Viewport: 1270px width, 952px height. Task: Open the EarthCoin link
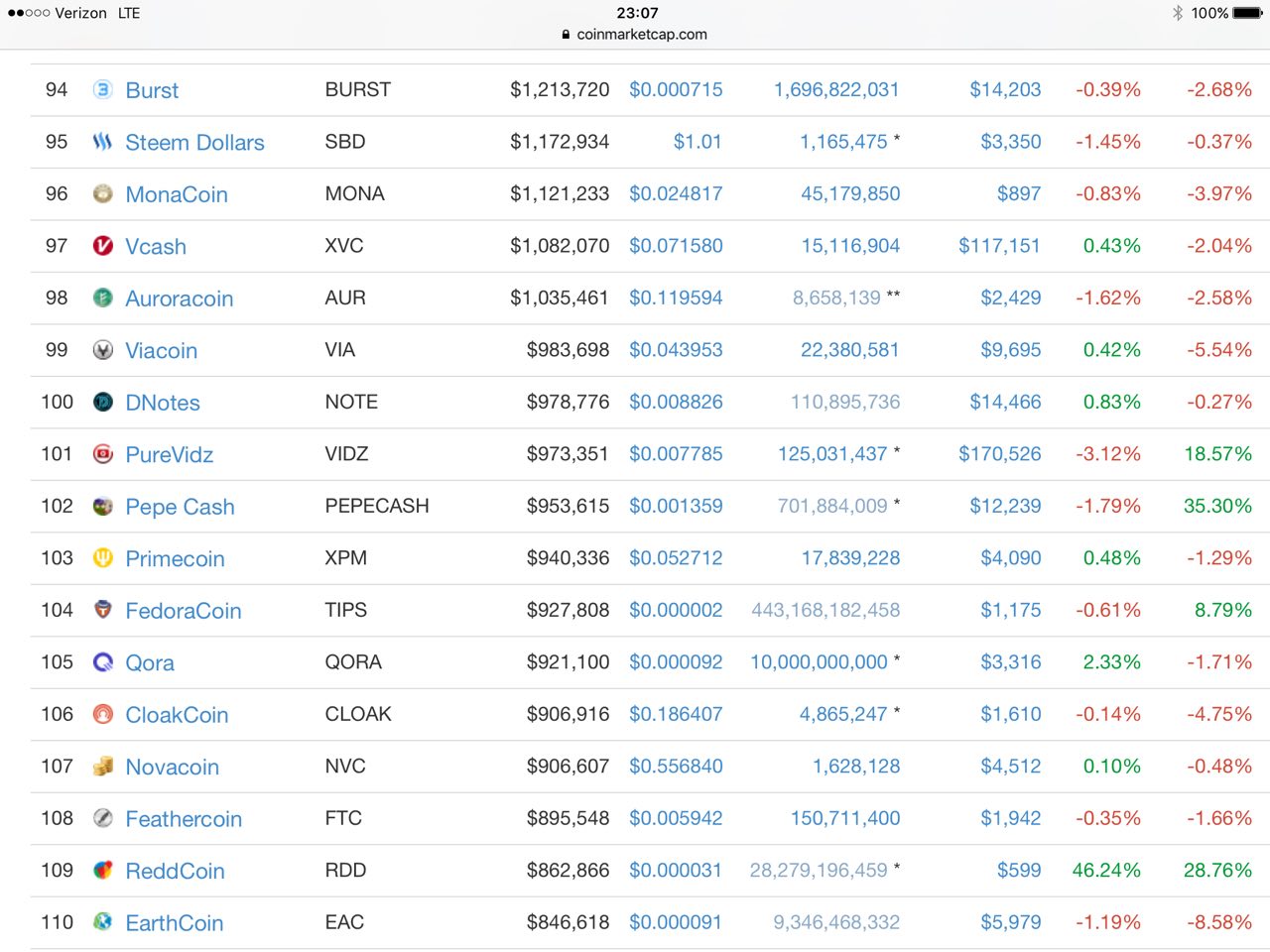175,923
